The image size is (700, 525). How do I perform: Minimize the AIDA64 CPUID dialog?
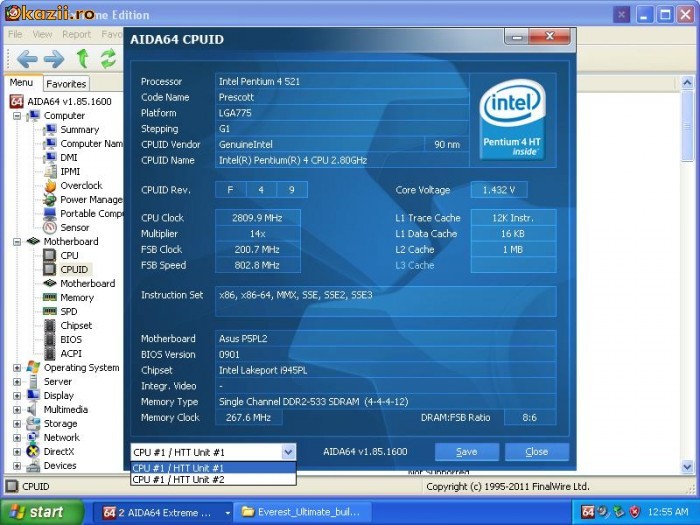(x=517, y=37)
